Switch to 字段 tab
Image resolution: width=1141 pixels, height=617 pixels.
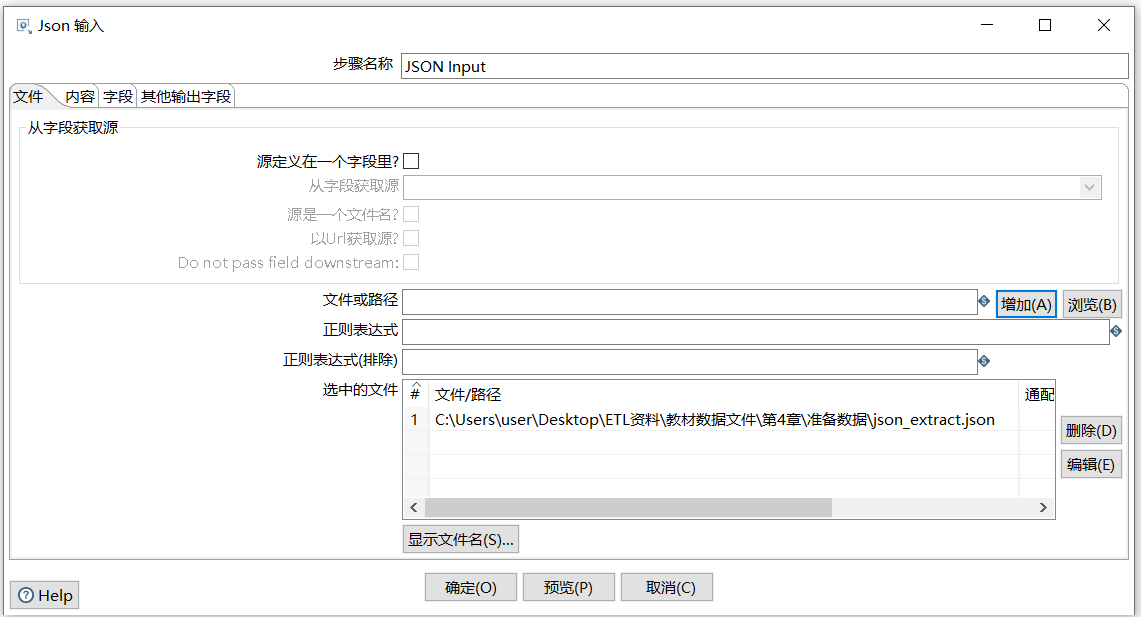click(118, 96)
